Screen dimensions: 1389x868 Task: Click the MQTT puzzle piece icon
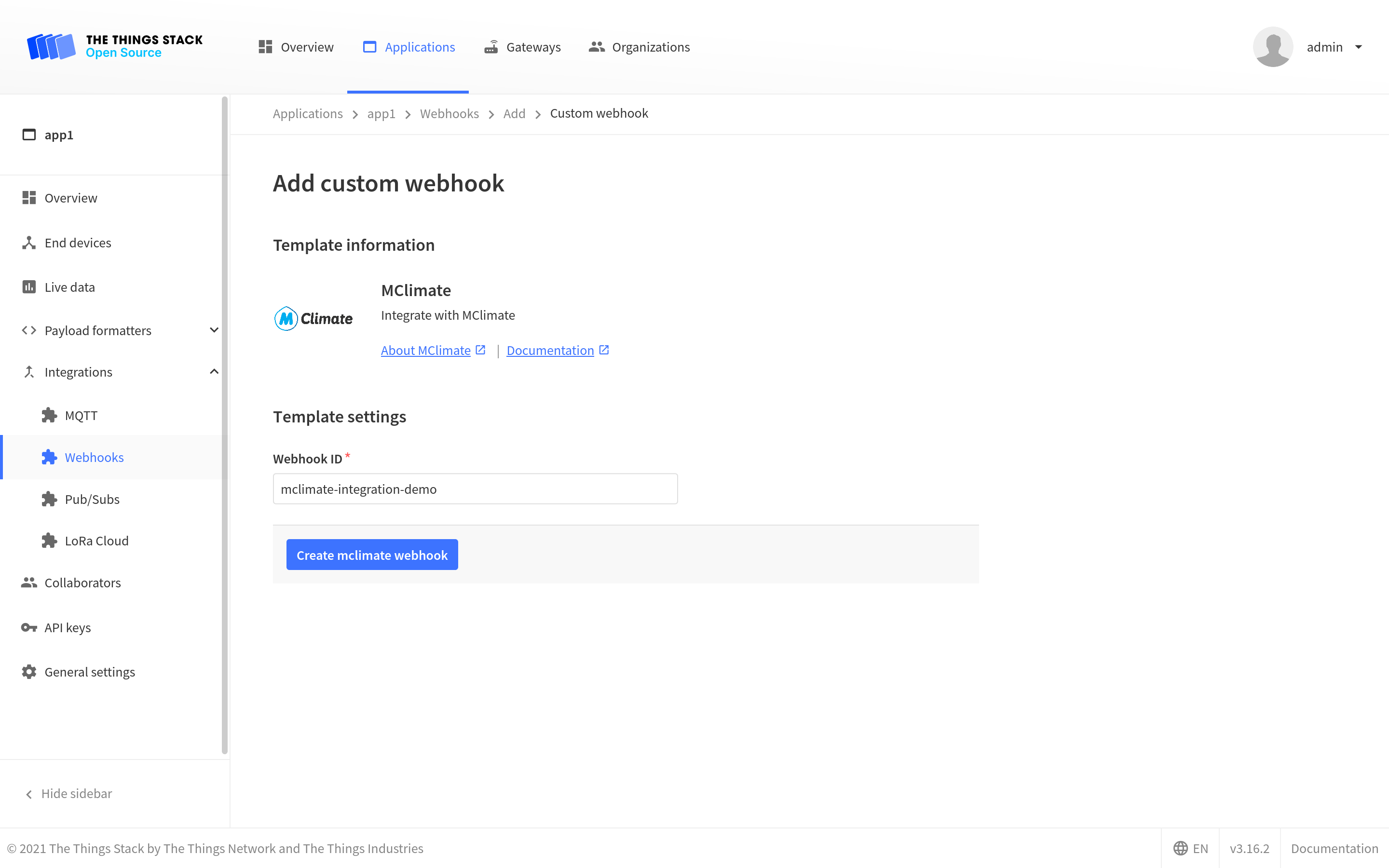tap(49, 415)
